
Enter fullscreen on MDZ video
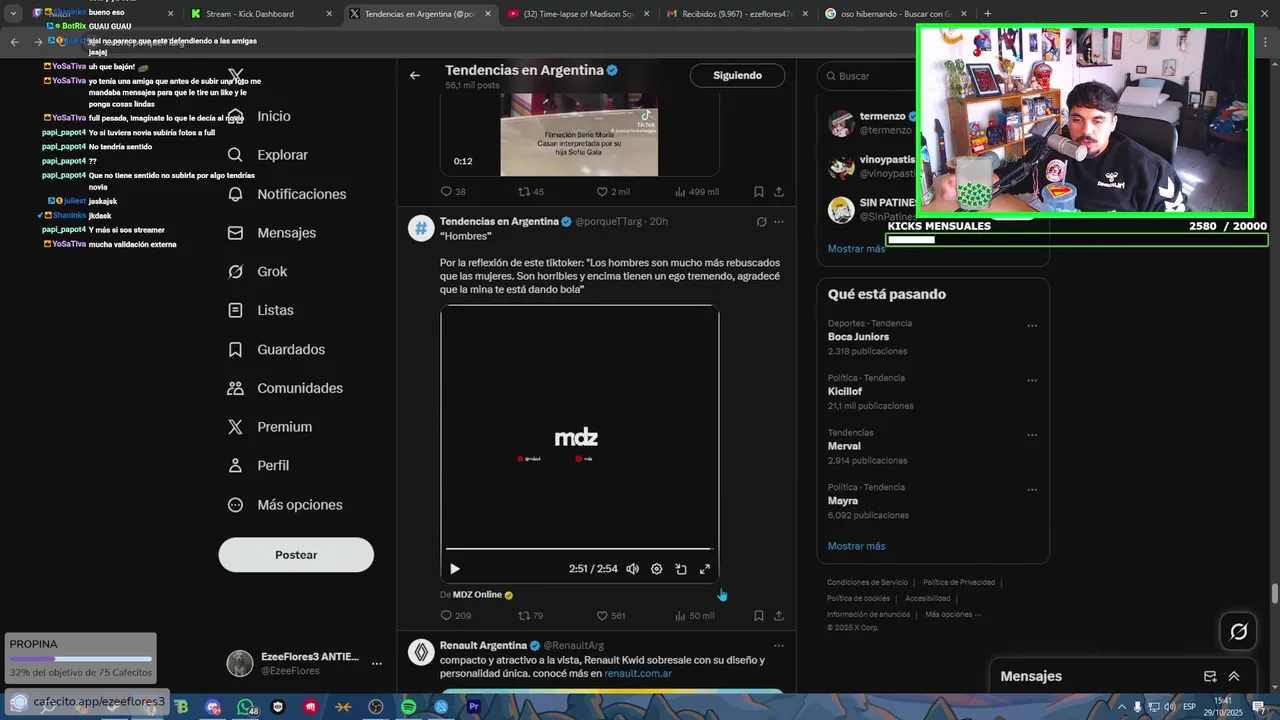click(x=705, y=569)
